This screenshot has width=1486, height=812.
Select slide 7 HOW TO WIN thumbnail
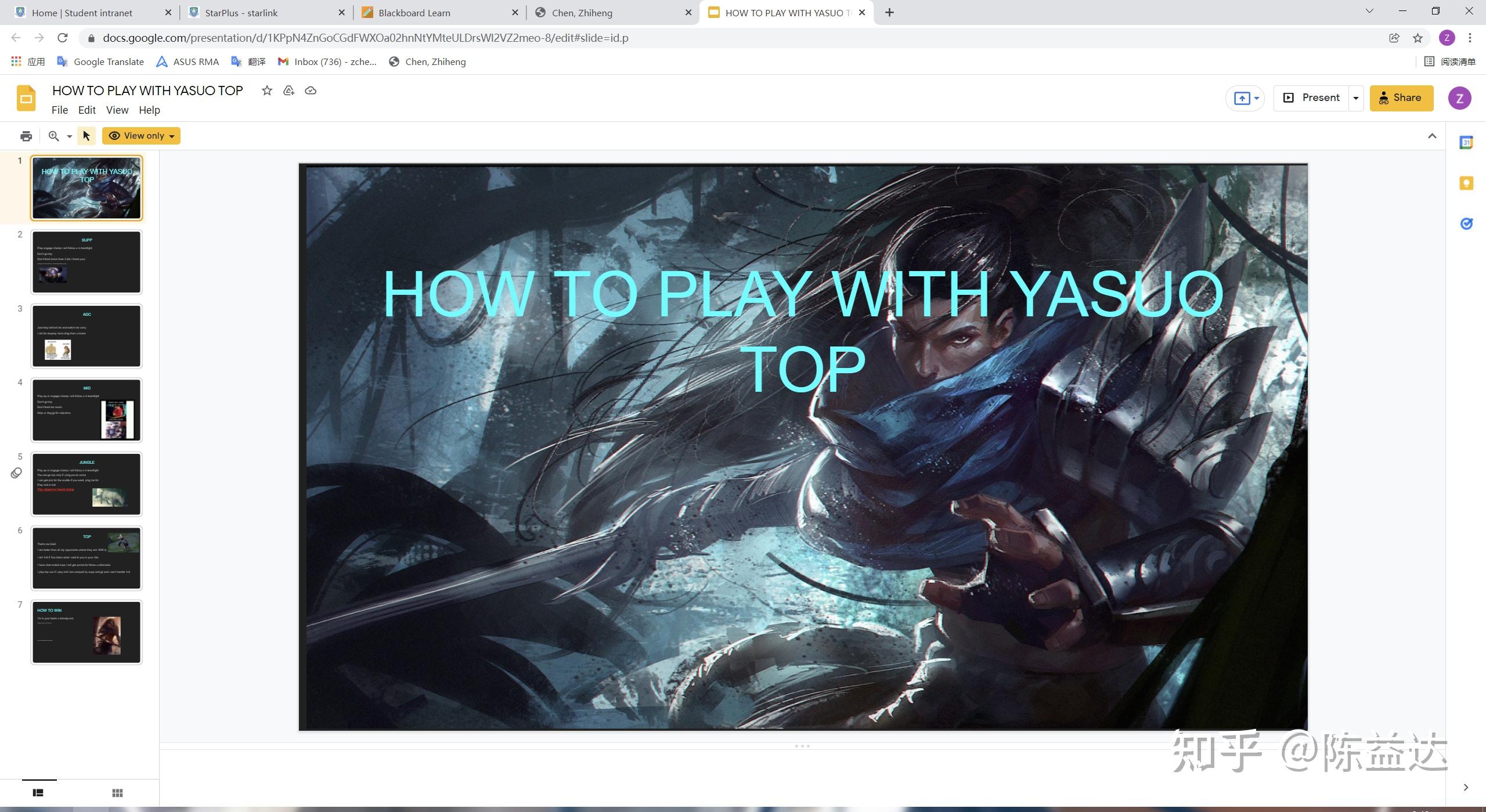click(x=86, y=632)
